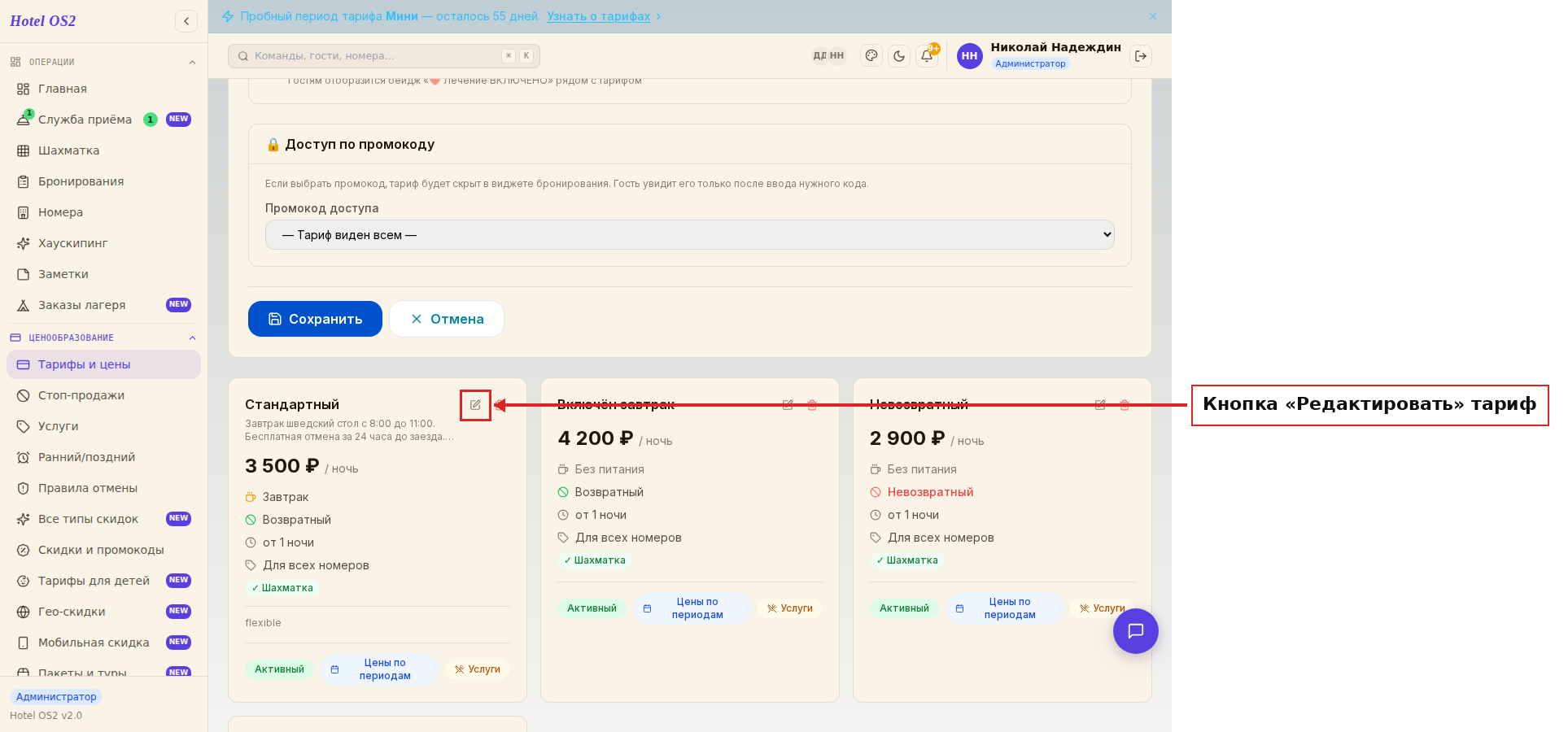Edit the Включён завтрак tariff

(x=788, y=405)
